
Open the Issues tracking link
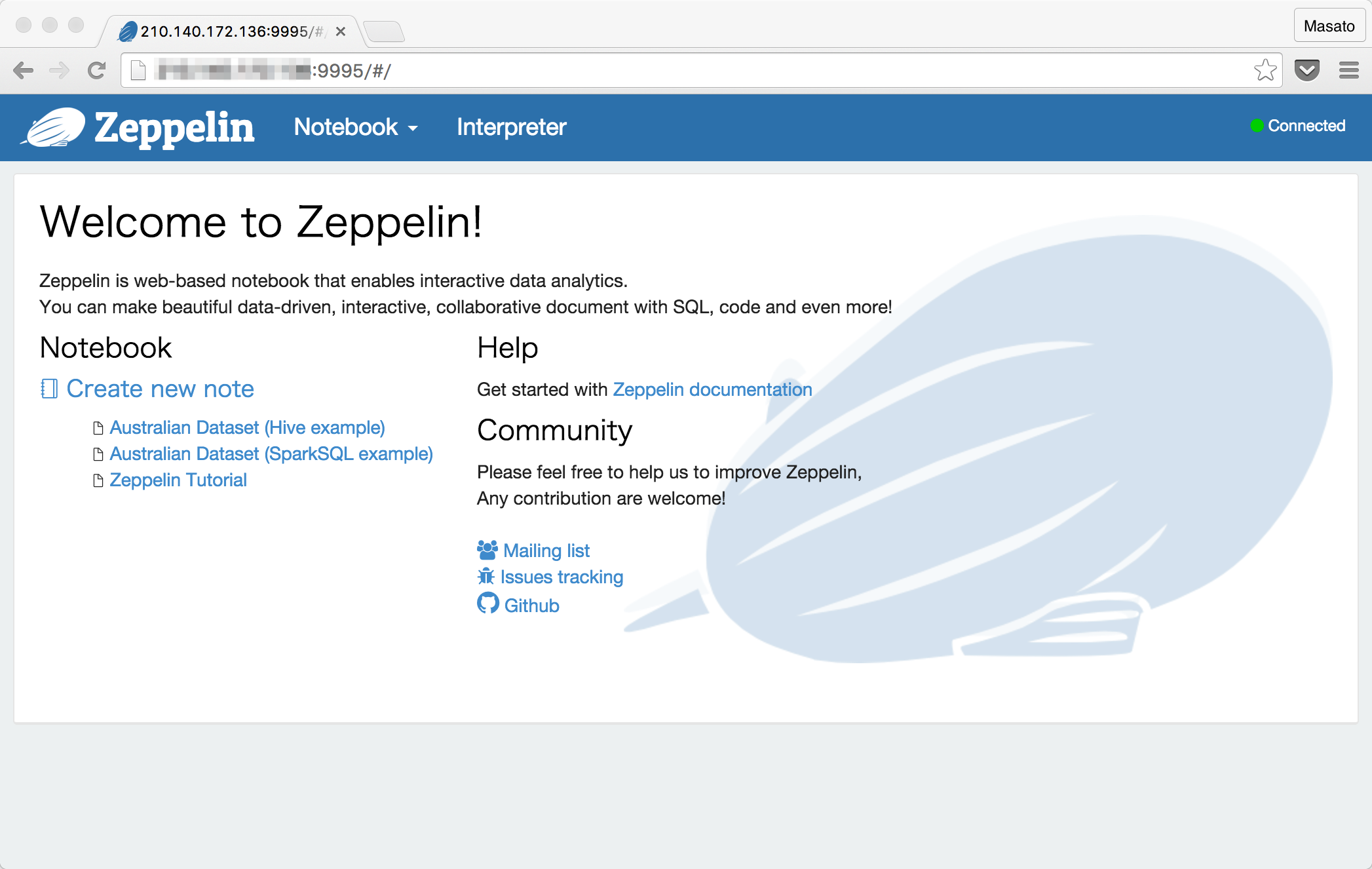click(562, 577)
